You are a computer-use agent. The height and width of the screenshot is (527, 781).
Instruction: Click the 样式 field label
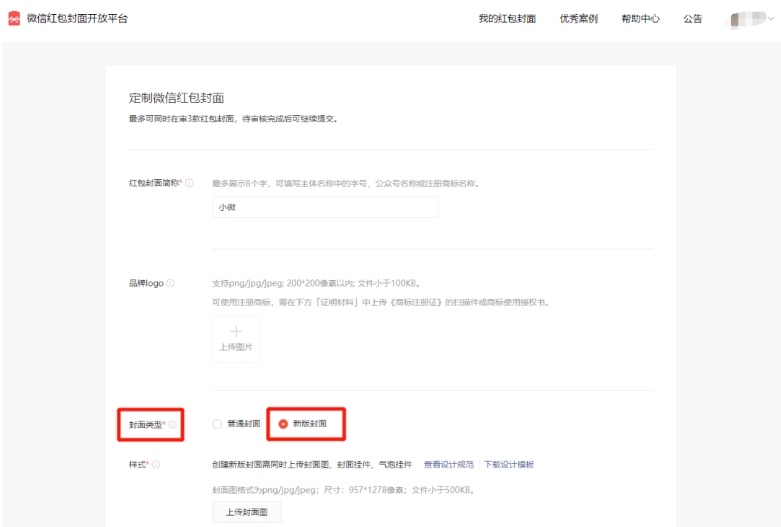(x=137, y=464)
